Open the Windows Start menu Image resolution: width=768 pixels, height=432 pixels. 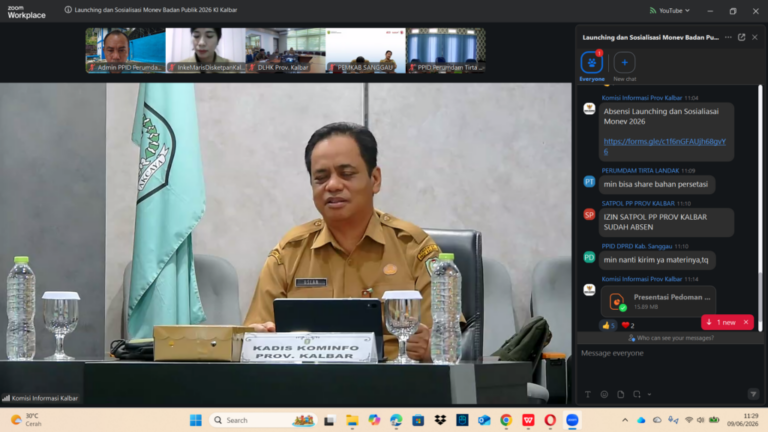tap(195, 420)
